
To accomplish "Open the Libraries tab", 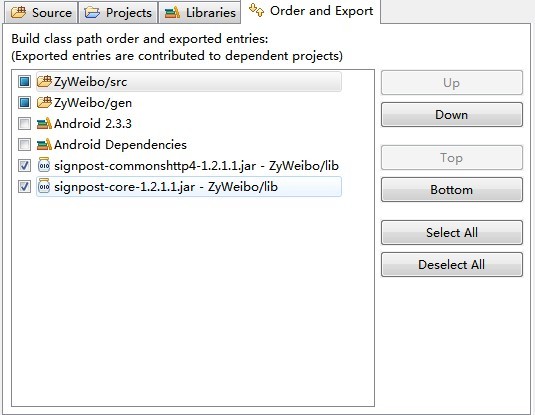I will pyautogui.click(x=200, y=13).
